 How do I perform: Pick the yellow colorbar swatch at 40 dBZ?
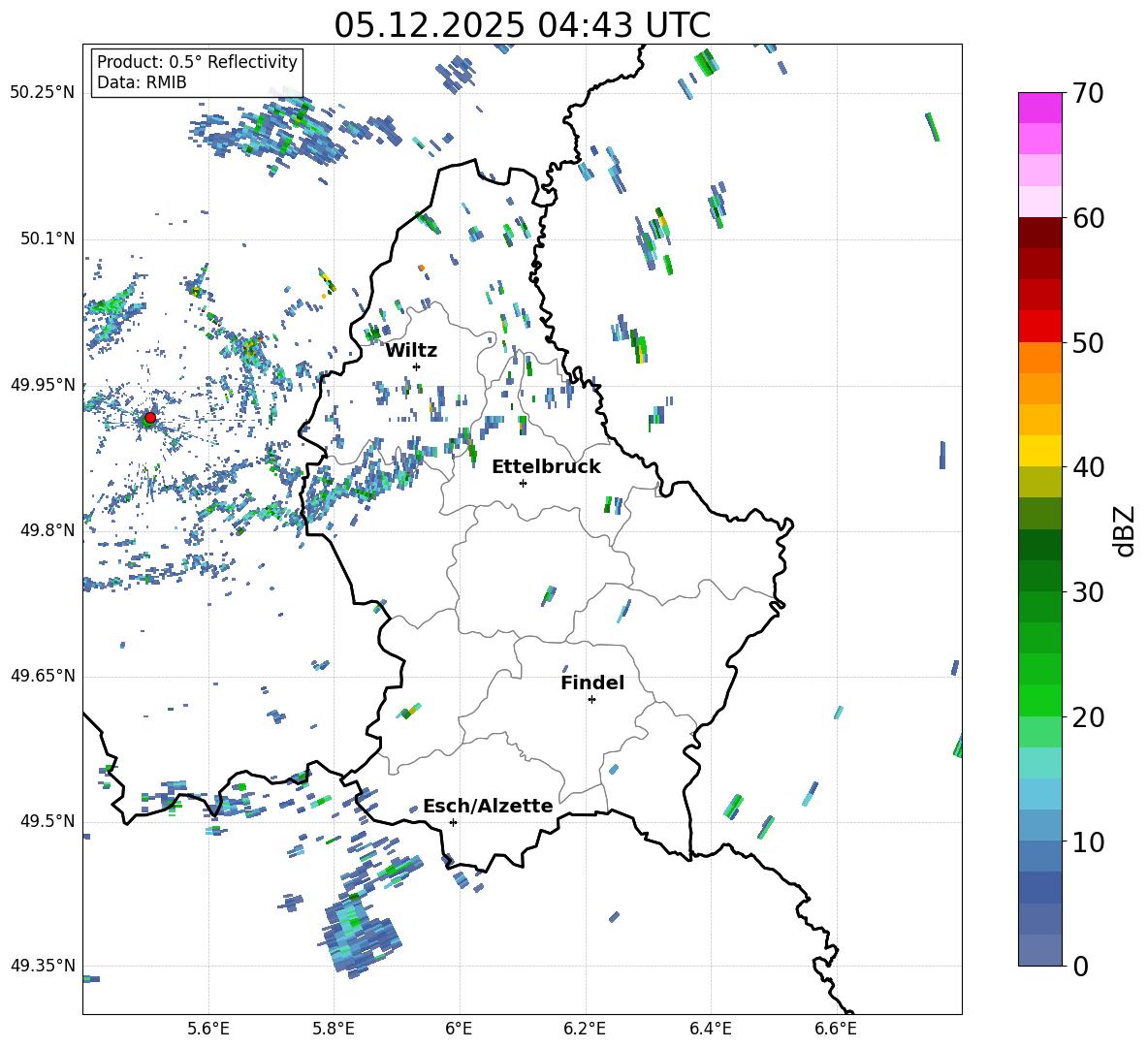point(1040,451)
